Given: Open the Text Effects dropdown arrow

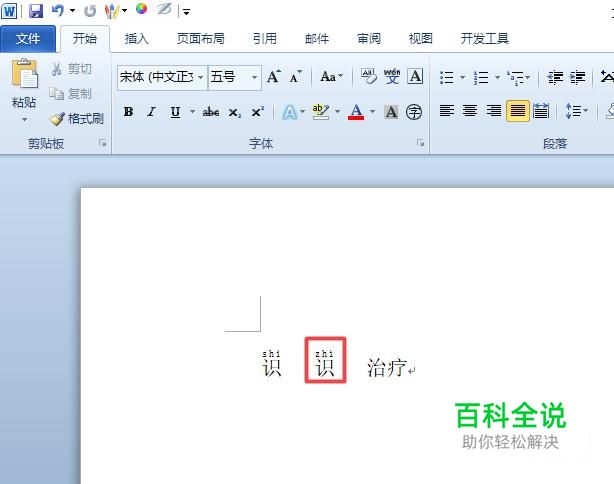Looking at the screenshot, I should pyautogui.click(x=303, y=112).
